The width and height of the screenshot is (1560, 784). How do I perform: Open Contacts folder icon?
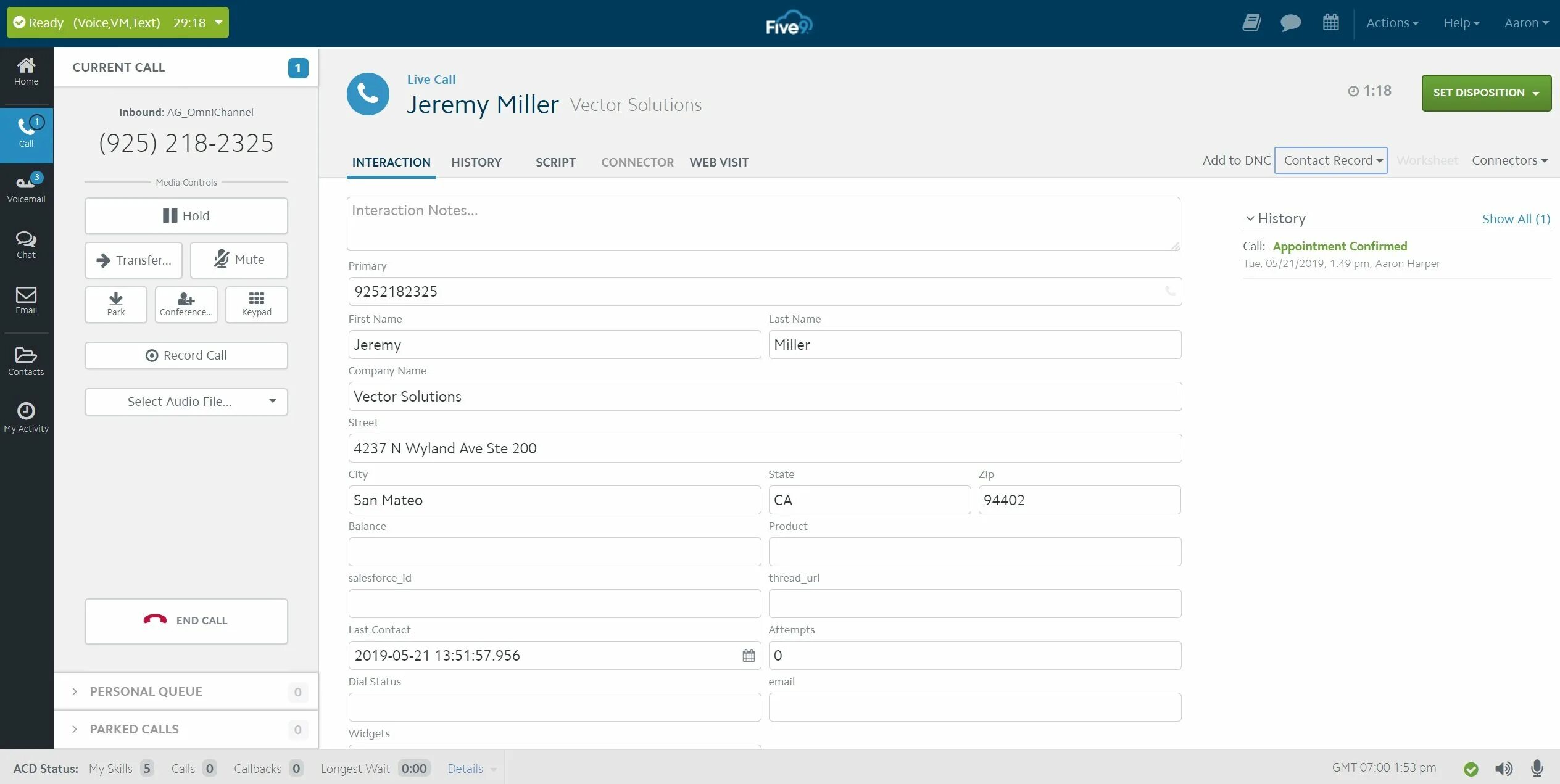pyautogui.click(x=26, y=361)
